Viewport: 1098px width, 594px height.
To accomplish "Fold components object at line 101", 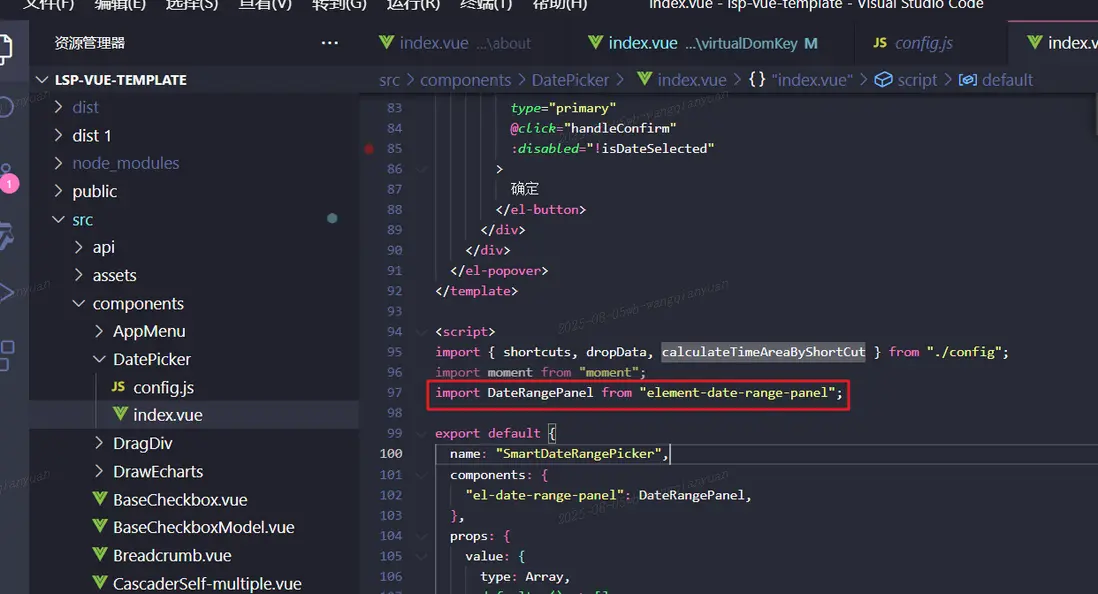I will (x=421, y=475).
